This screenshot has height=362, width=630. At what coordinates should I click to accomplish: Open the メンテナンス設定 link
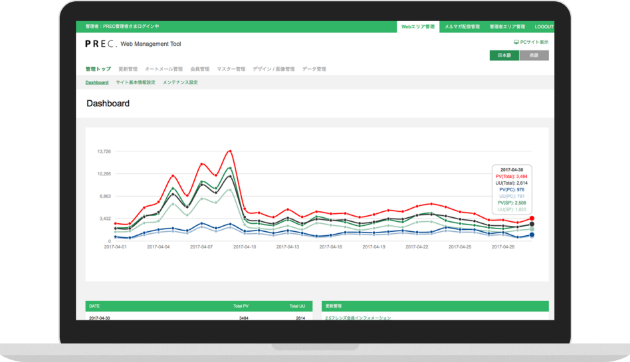coord(180,82)
